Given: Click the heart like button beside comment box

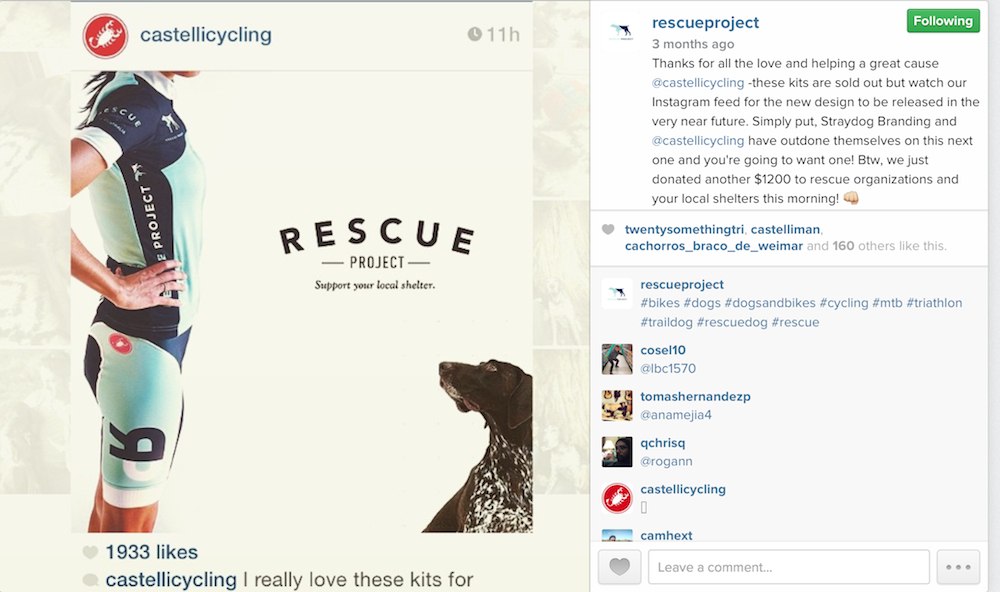Looking at the screenshot, I should tap(619, 567).
